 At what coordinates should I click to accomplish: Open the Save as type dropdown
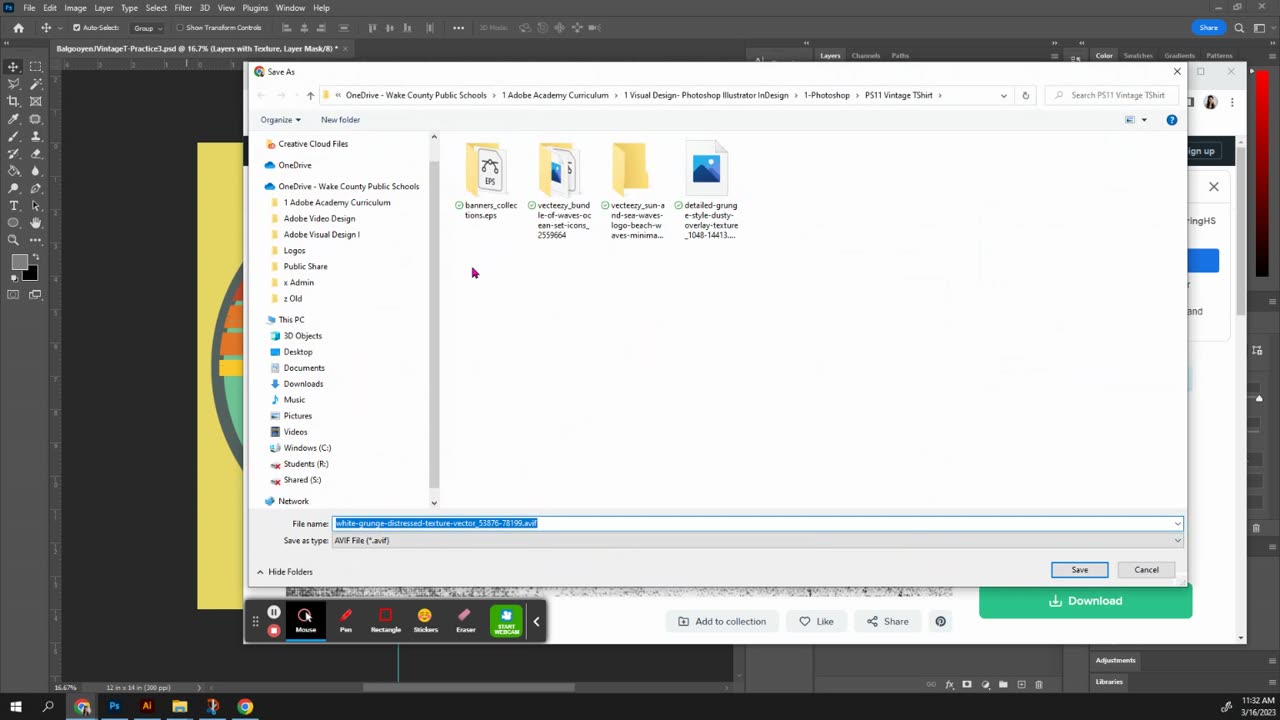757,540
